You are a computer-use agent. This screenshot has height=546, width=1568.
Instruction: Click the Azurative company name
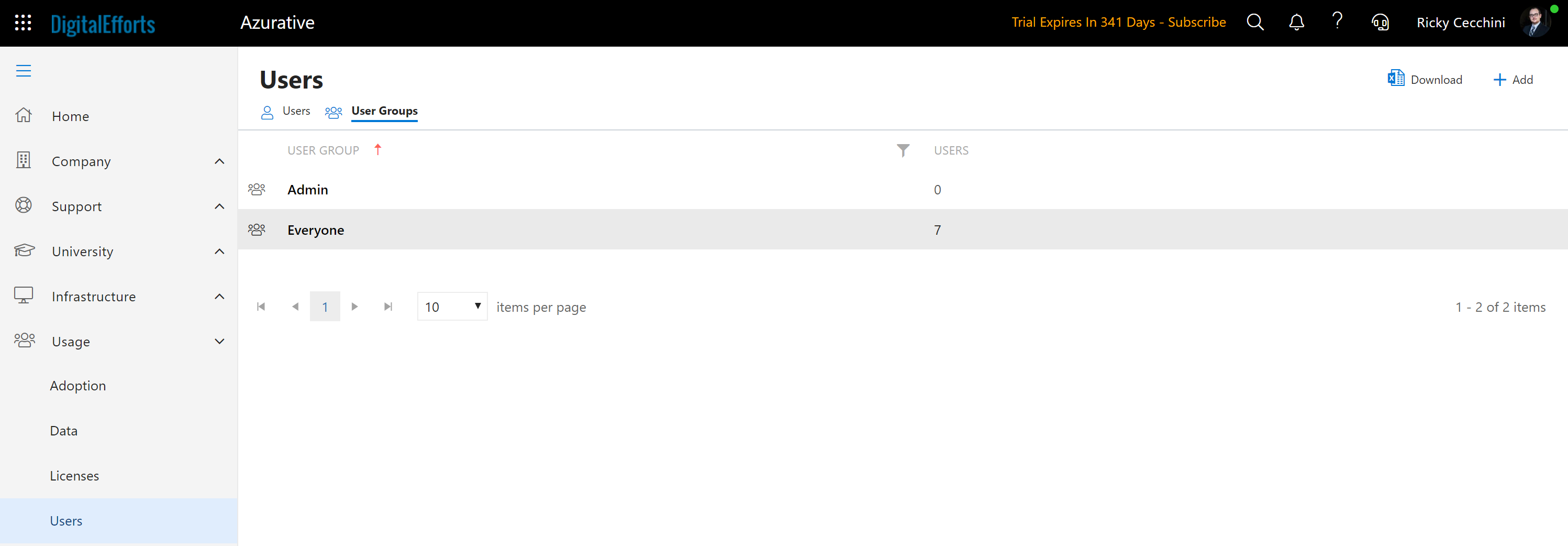[x=277, y=23]
